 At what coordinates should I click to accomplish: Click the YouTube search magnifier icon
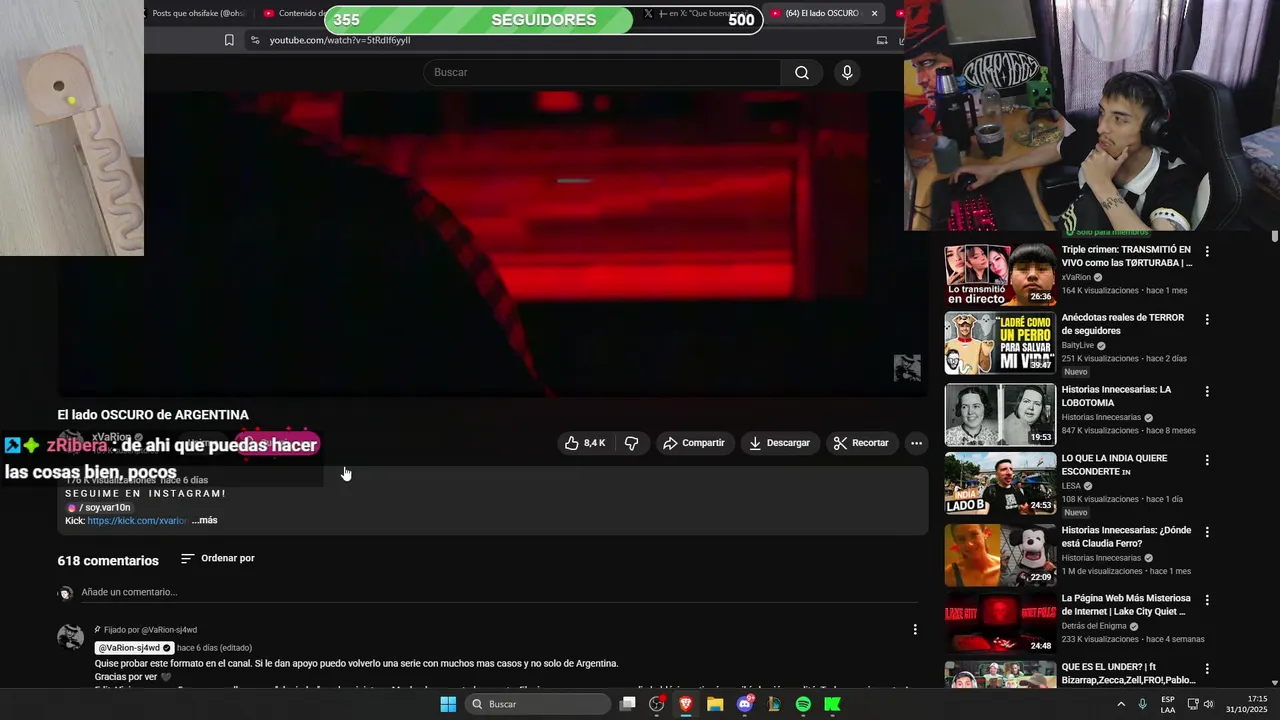(801, 72)
